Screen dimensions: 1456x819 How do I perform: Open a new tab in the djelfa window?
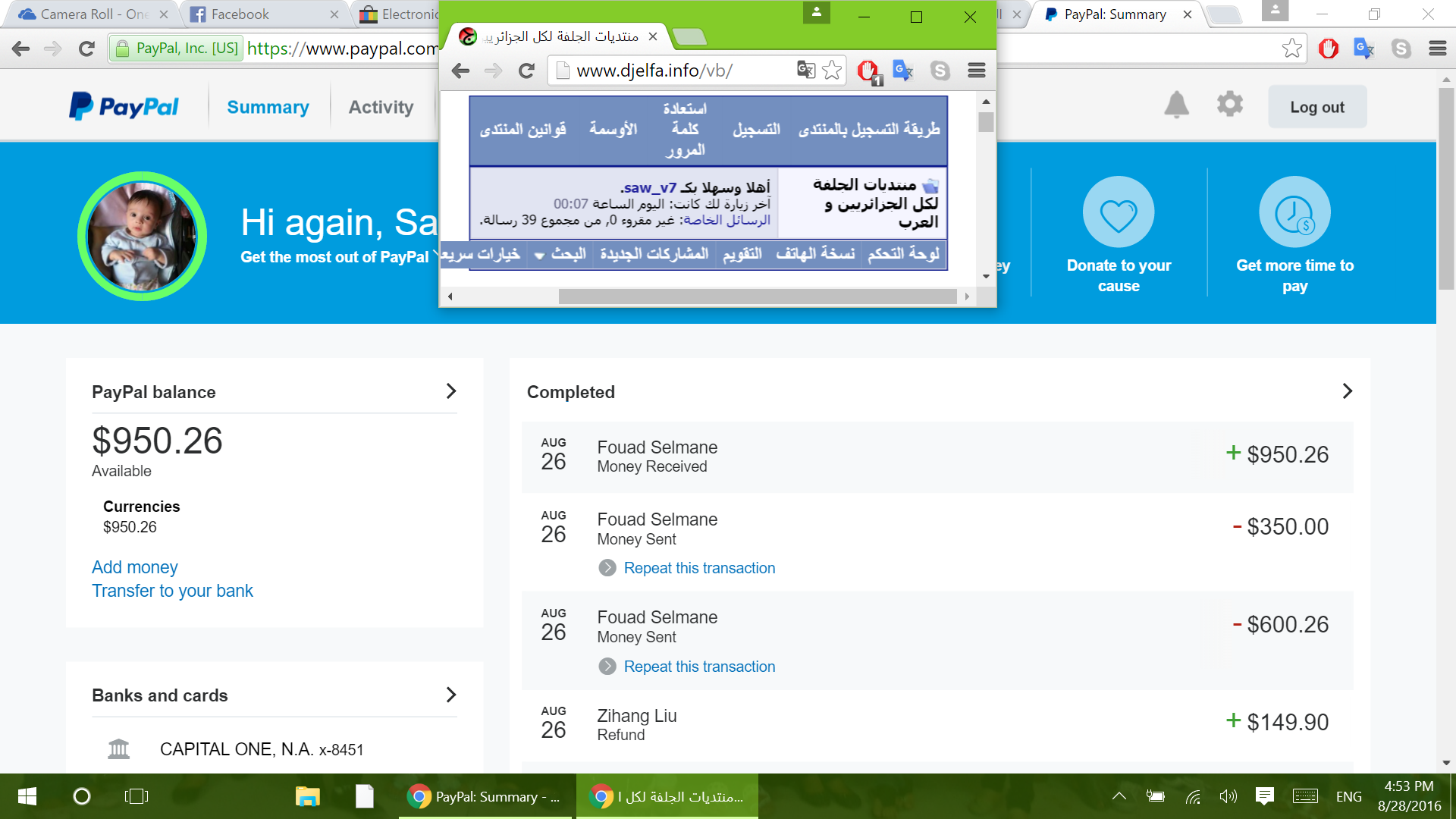click(x=689, y=36)
